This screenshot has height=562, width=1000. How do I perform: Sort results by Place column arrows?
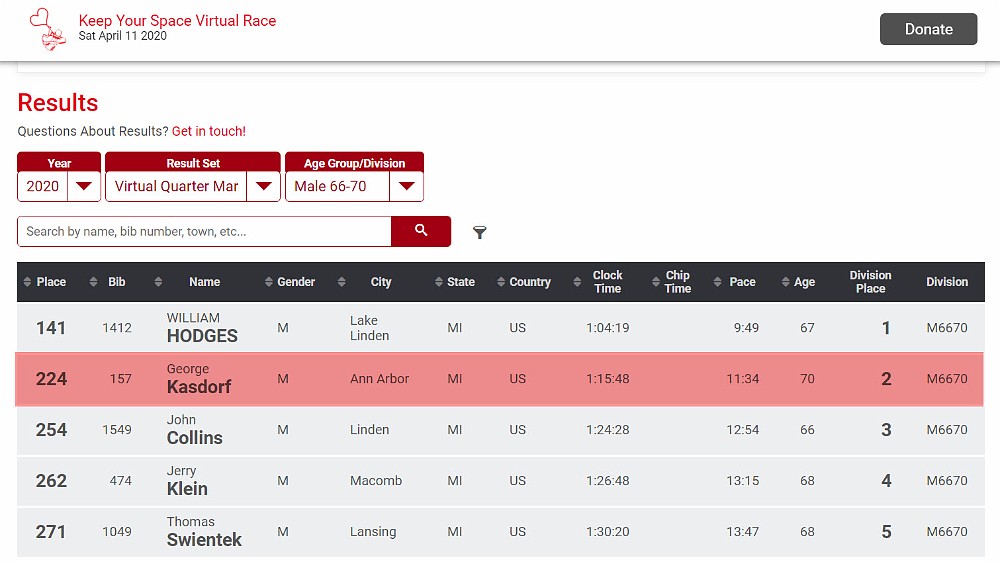pyautogui.click(x=27, y=282)
